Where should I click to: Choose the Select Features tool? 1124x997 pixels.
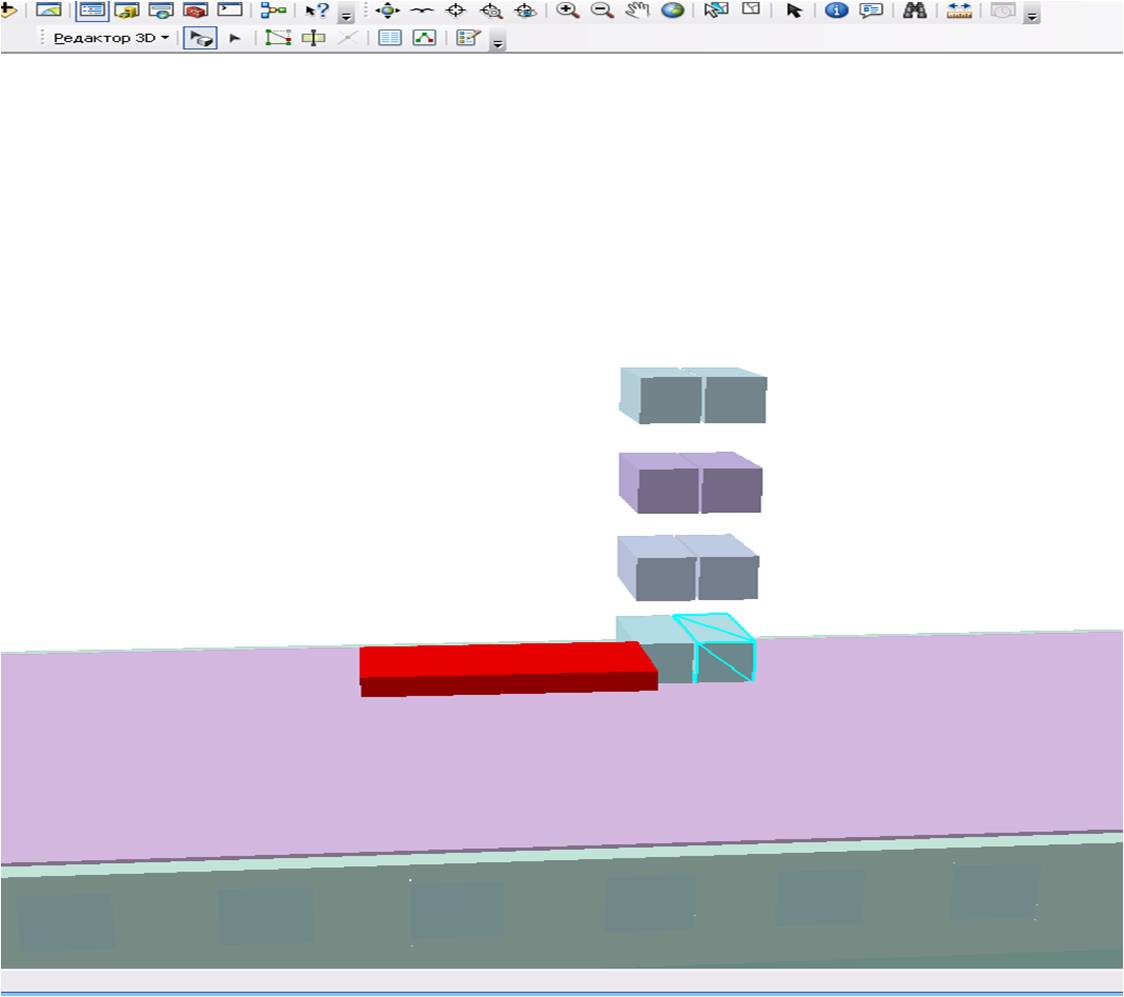point(715,10)
